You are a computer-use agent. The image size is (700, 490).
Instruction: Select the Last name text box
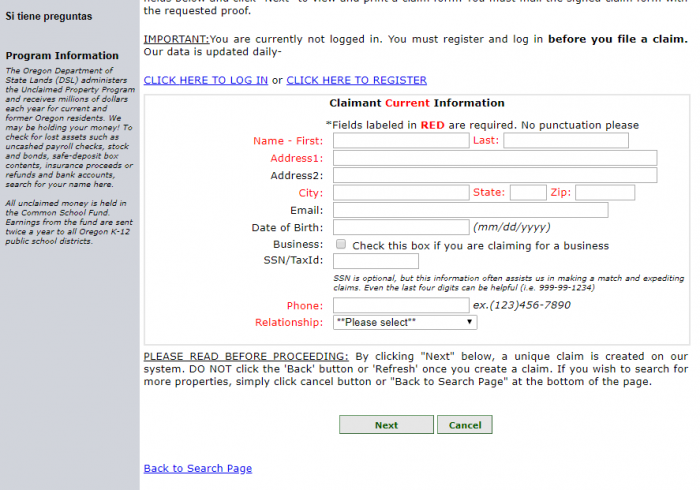[566, 141]
